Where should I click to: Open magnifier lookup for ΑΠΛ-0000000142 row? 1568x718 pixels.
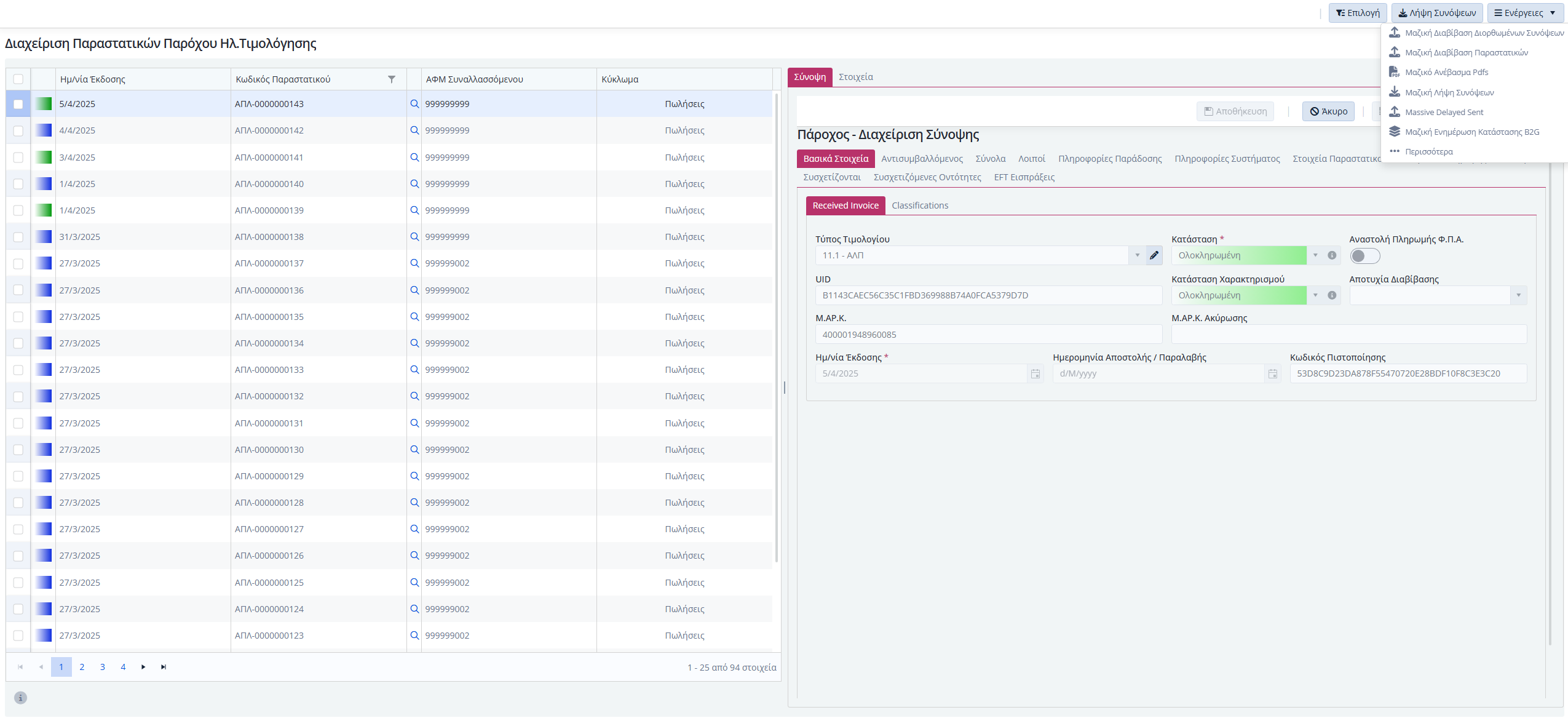[x=414, y=130]
